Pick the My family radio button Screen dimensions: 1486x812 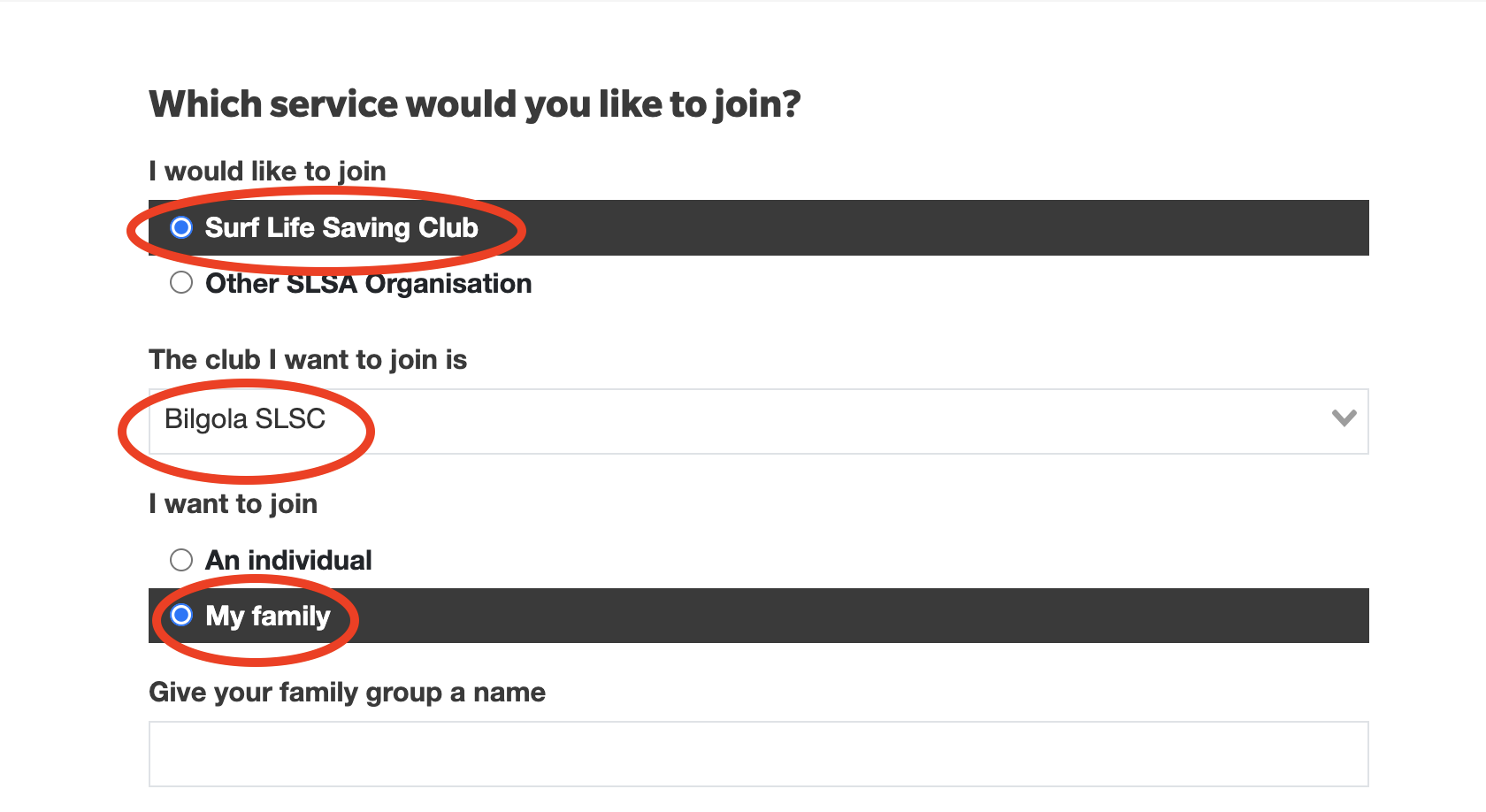pyautogui.click(x=181, y=615)
